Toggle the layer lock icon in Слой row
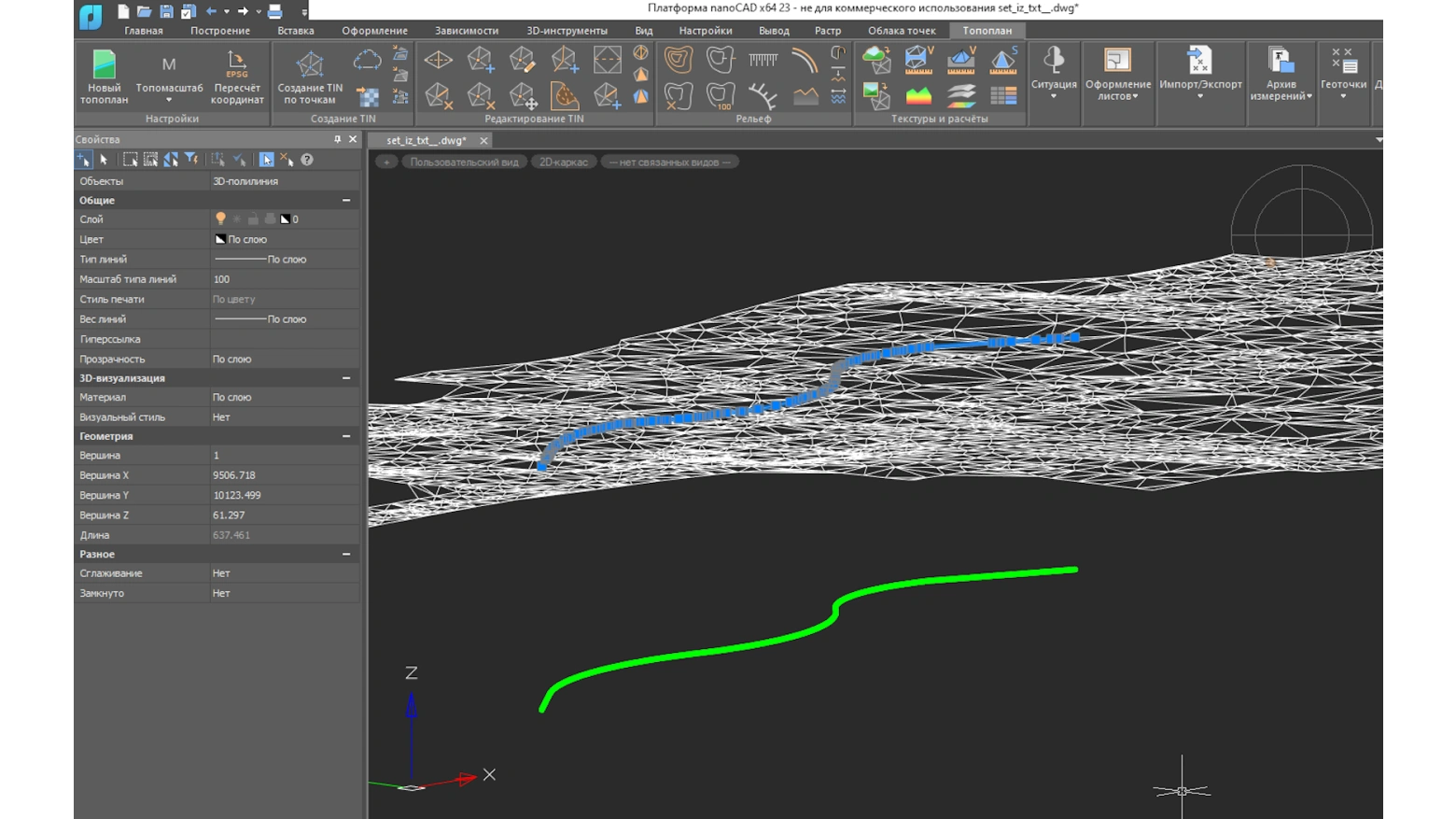1456x819 pixels. pos(253,219)
